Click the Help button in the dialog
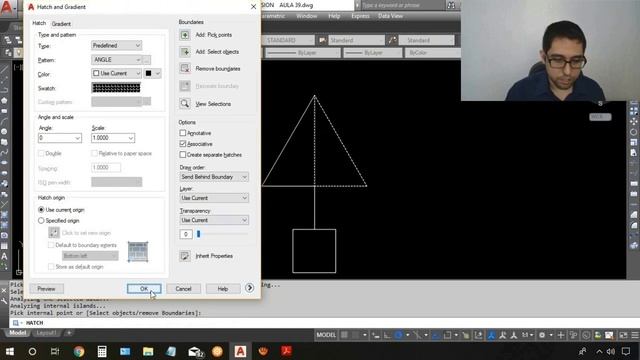 [x=222, y=289]
